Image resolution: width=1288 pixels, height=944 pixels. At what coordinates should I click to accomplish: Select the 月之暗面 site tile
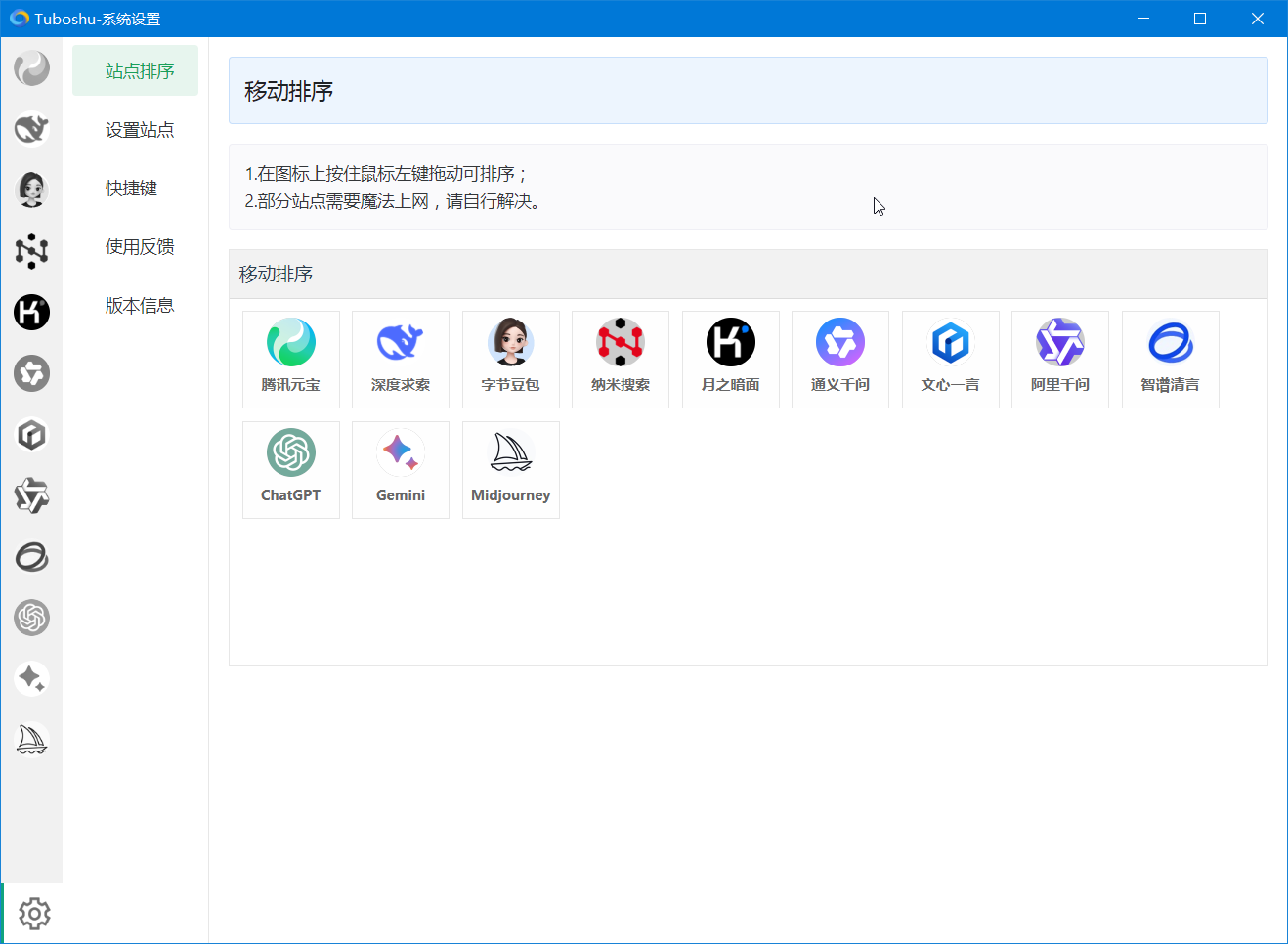pos(731,360)
